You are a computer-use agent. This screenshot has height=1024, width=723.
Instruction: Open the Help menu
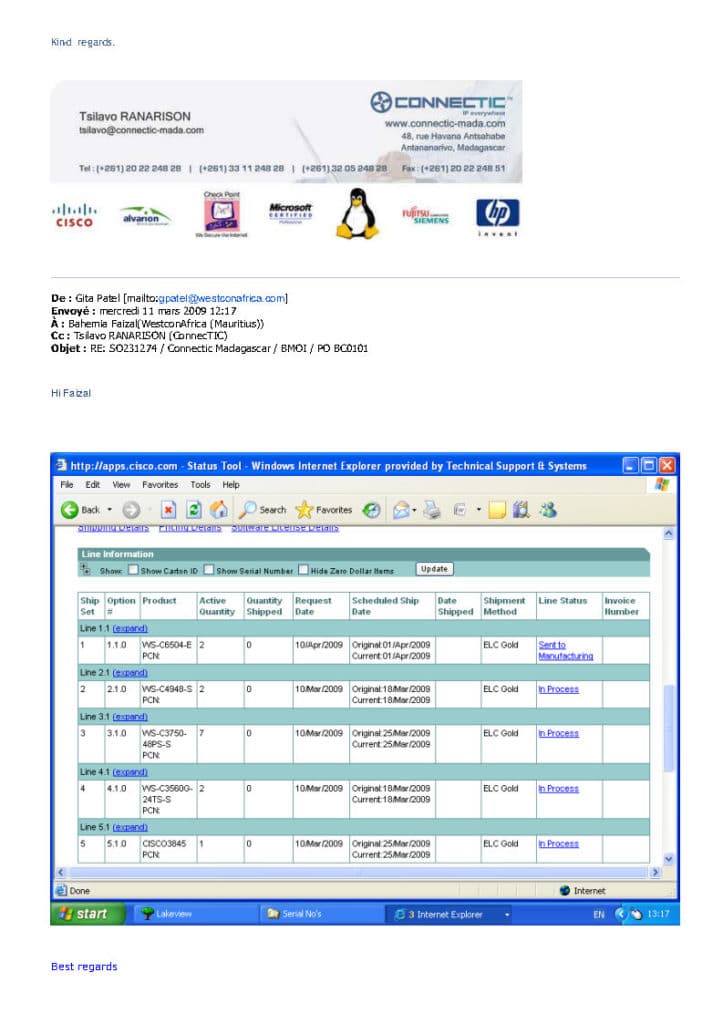click(x=231, y=485)
